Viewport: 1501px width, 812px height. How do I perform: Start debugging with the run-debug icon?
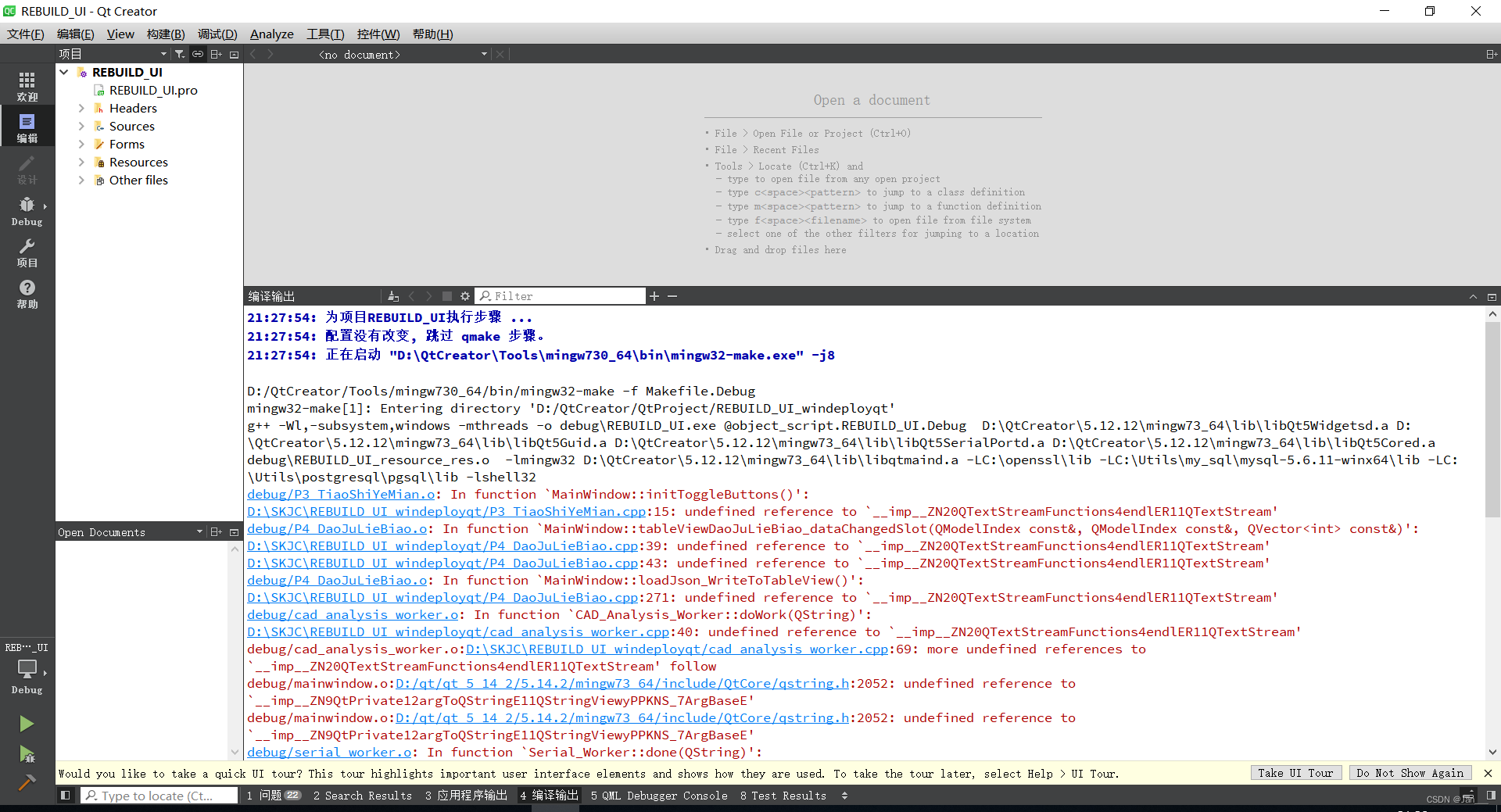point(27,753)
